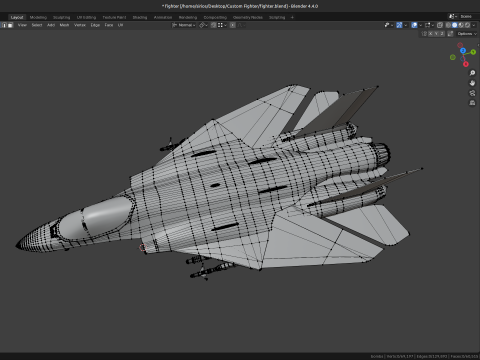The height and width of the screenshot is (360, 480).
Task: Open the Shading workspace tab
Action: coord(140,17)
